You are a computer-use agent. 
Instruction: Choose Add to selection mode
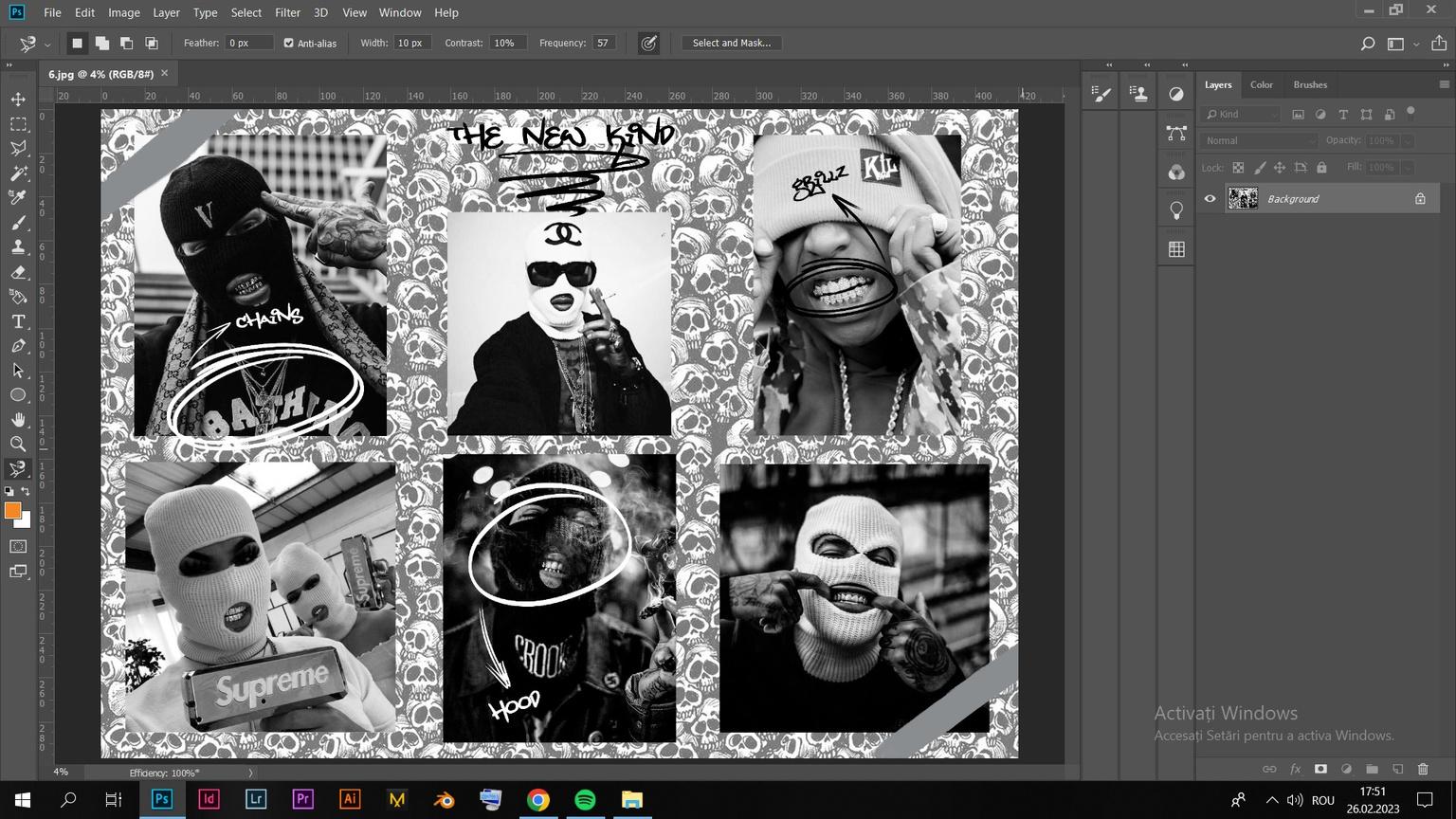pos(101,43)
